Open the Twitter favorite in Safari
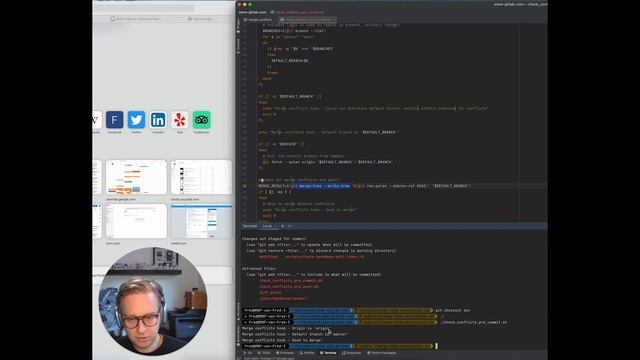640x360 pixels. (136, 120)
